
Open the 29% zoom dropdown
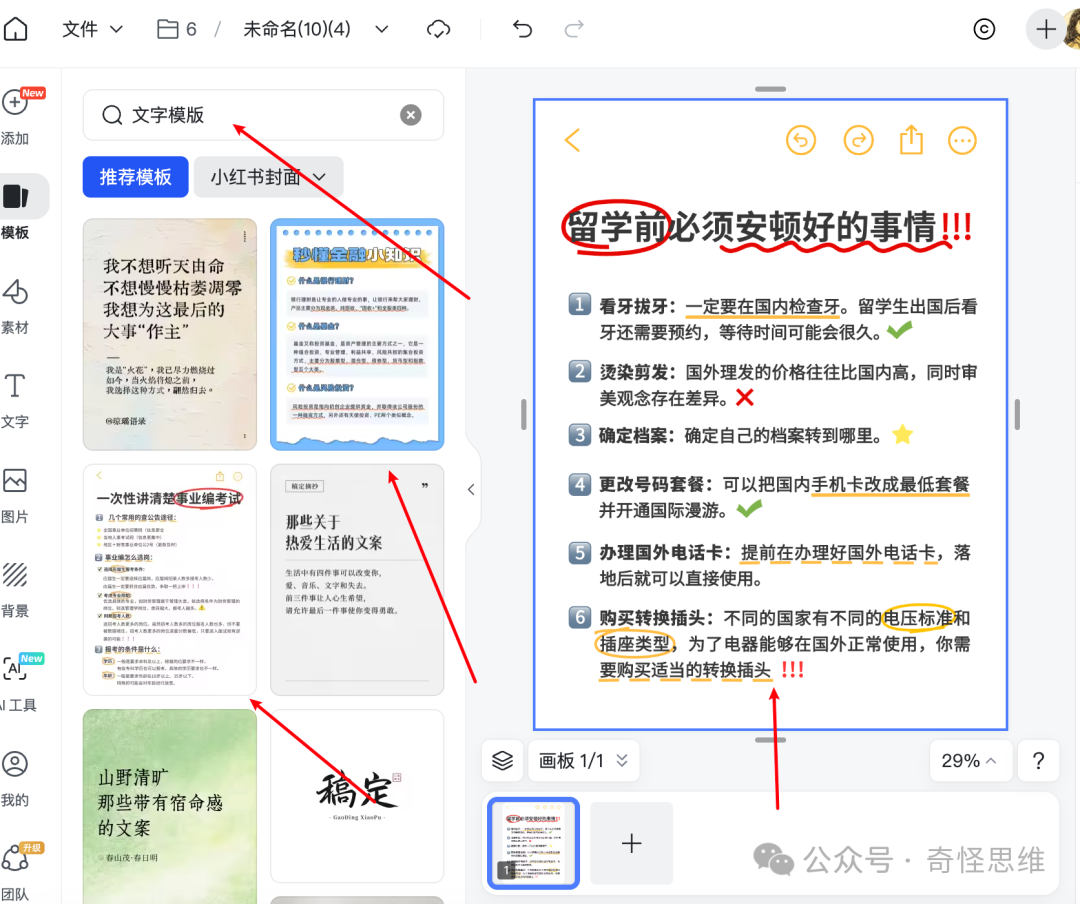970,761
